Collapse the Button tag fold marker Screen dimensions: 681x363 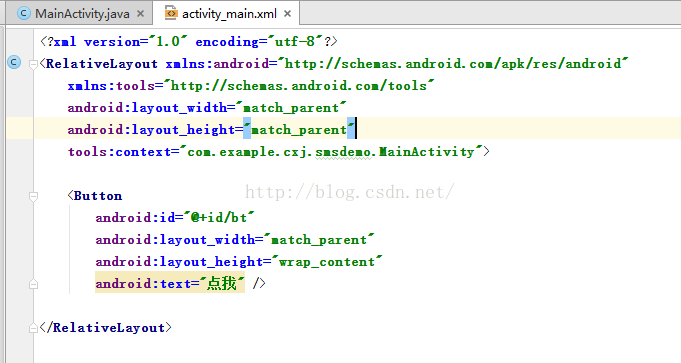point(33,196)
